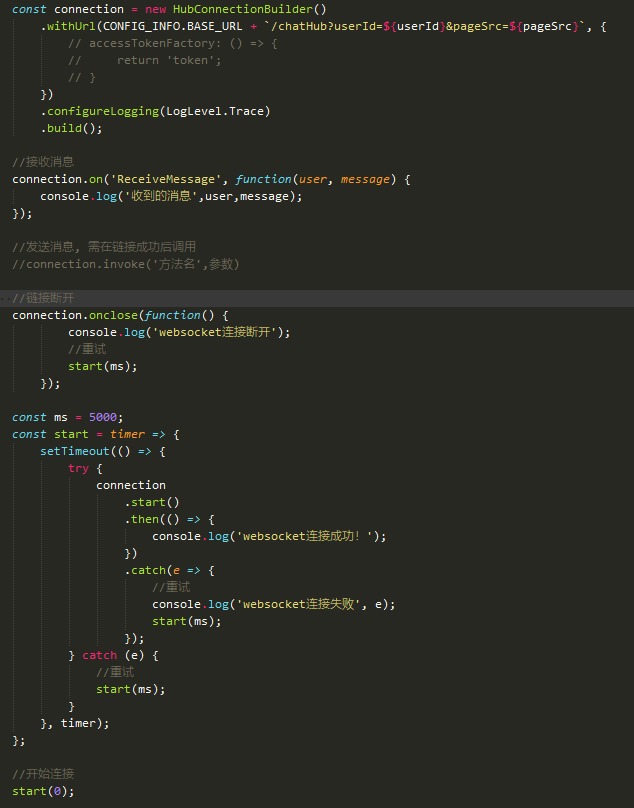Click the .then method call

141,519
